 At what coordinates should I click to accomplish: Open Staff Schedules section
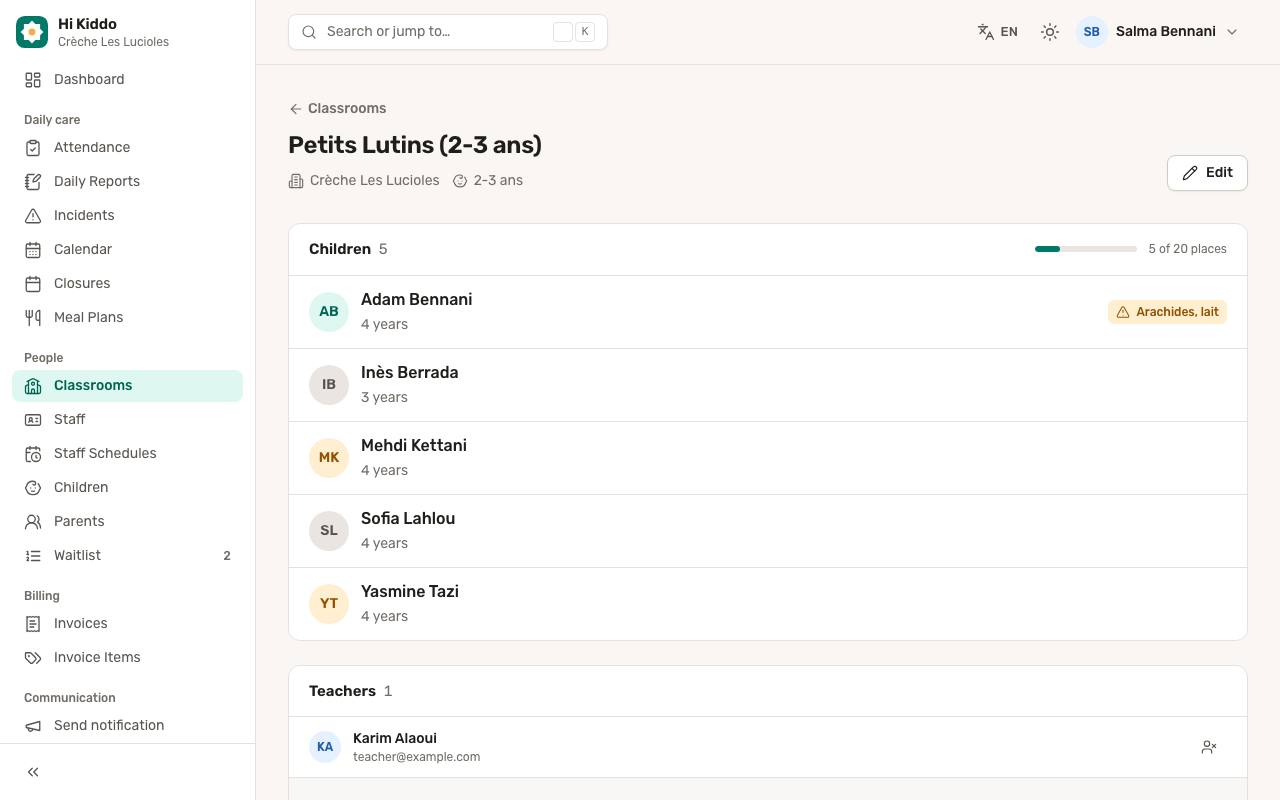click(x=127, y=453)
